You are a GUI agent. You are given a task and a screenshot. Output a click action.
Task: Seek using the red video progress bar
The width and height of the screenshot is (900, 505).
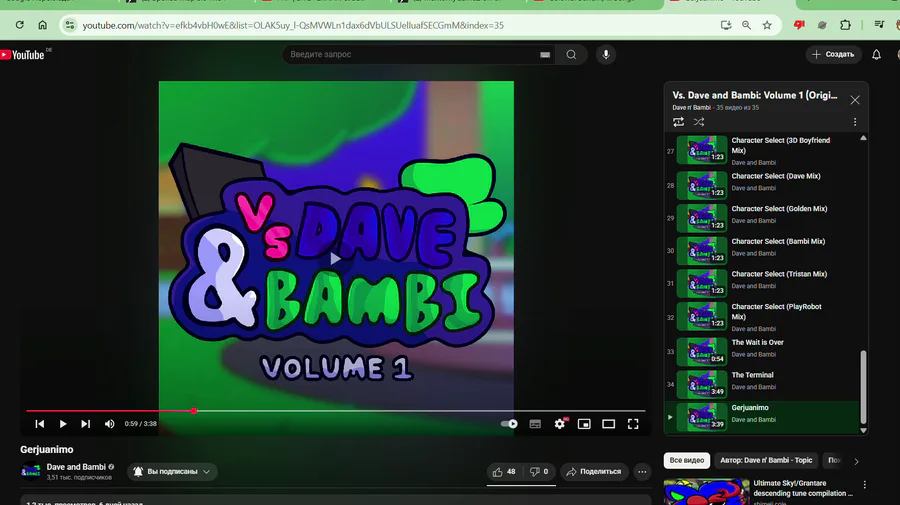click(336, 411)
